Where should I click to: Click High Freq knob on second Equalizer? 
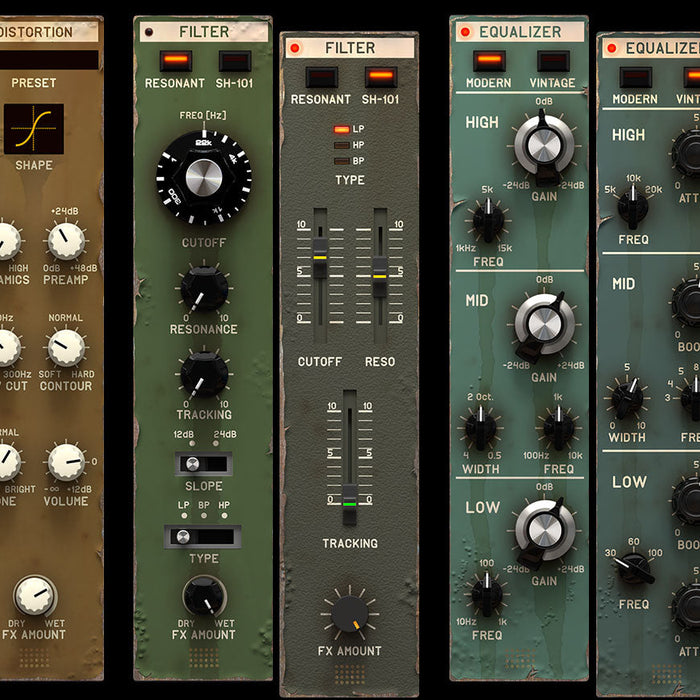click(x=633, y=208)
